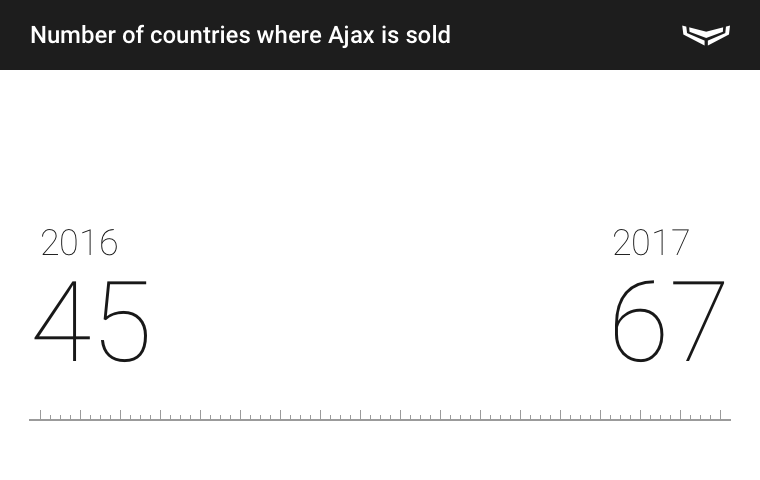
Task: Select the 2017 year label
Action: click(x=651, y=243)
